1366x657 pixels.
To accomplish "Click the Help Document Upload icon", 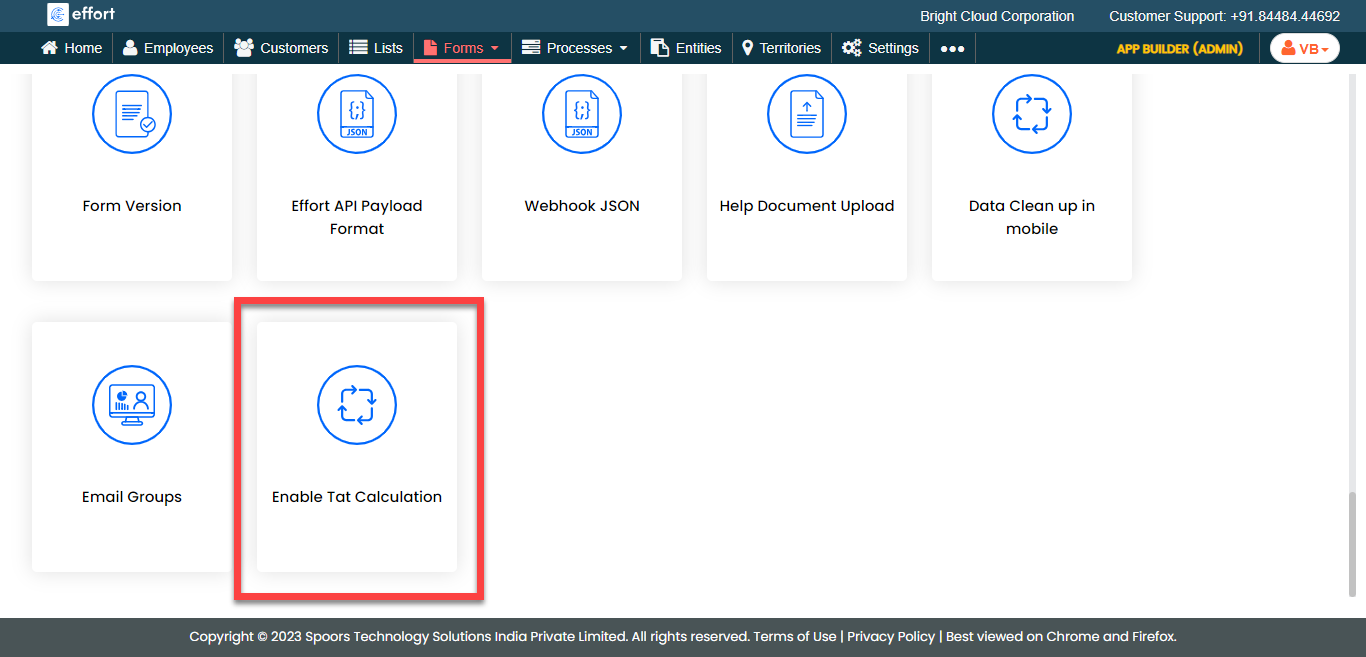I will coord(807,114).
